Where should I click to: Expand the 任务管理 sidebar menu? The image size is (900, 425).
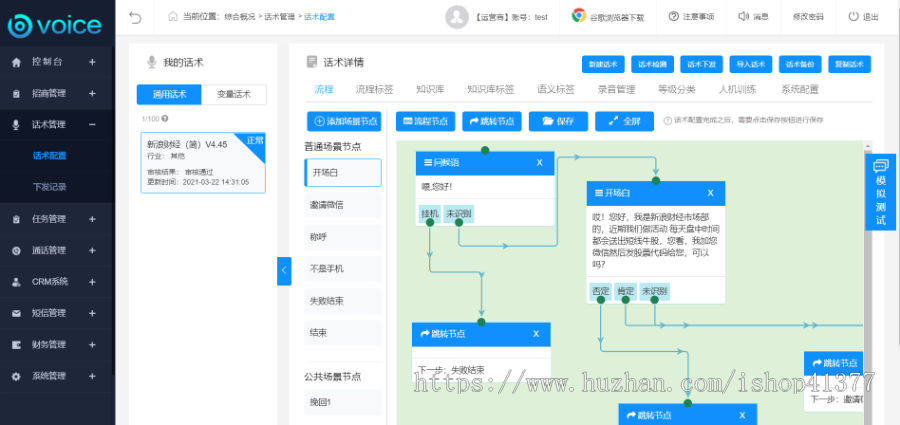pos(92,219)
